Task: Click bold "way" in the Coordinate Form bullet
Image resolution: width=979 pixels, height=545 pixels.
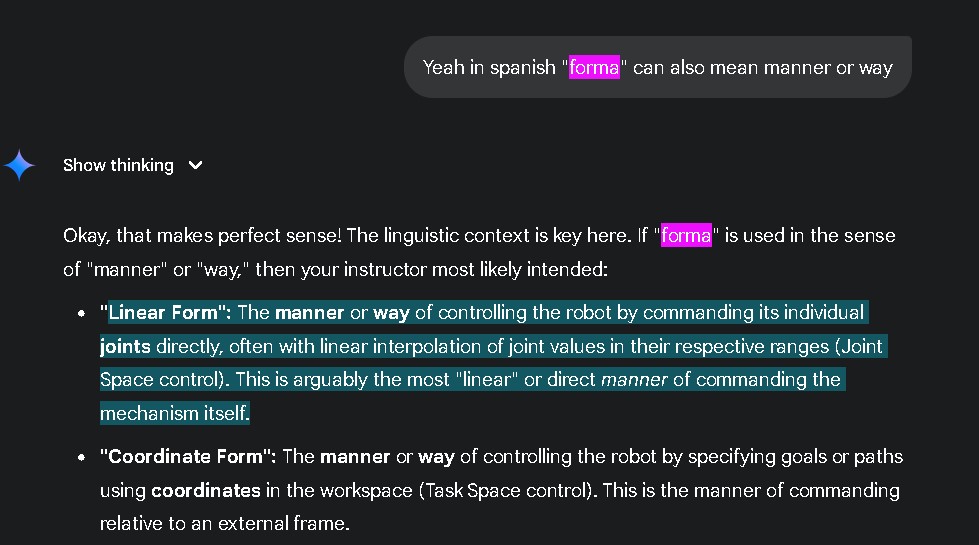Action: click(435, 457)
